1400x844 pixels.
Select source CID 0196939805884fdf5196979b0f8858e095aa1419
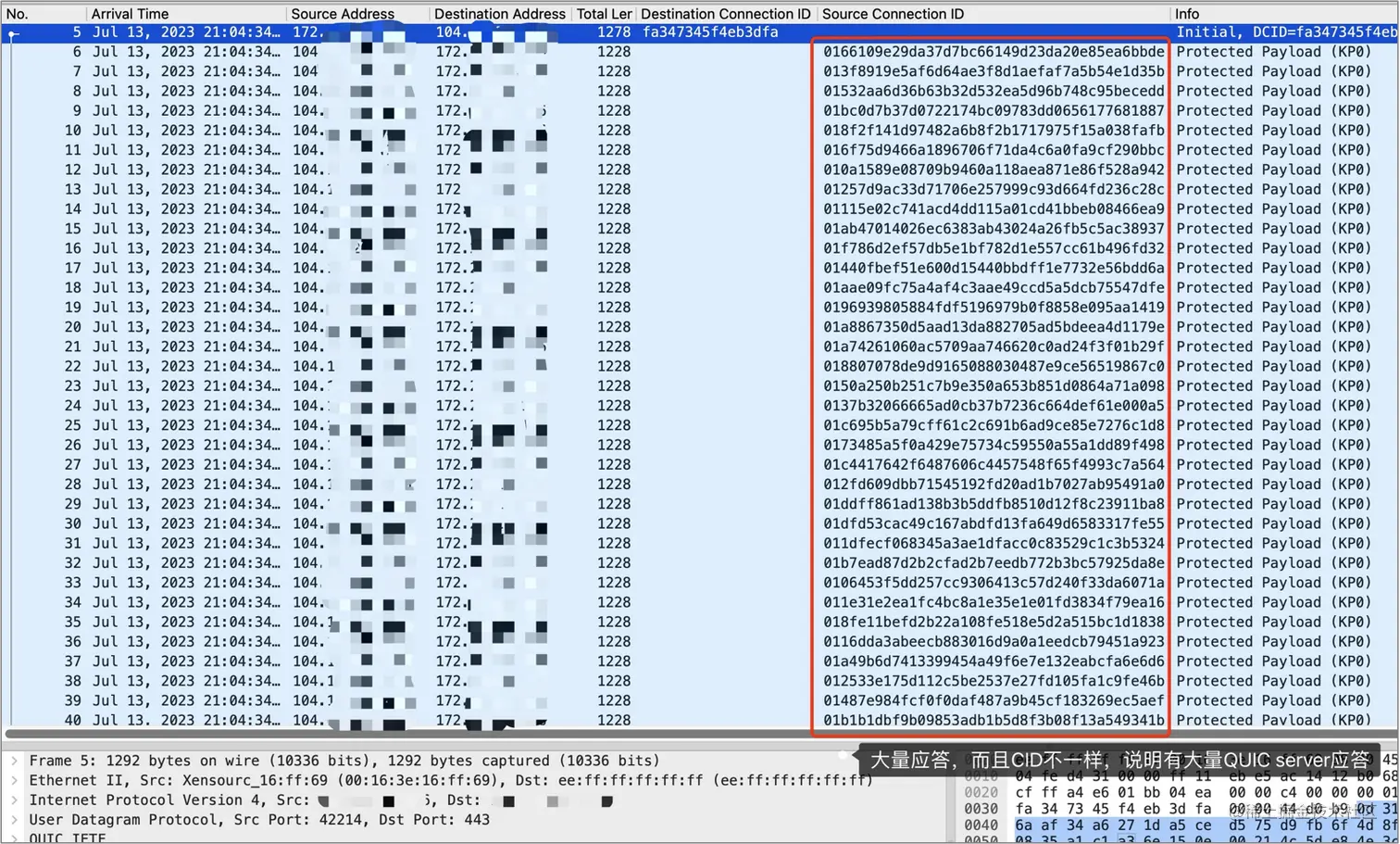click(x=994, y=308)
